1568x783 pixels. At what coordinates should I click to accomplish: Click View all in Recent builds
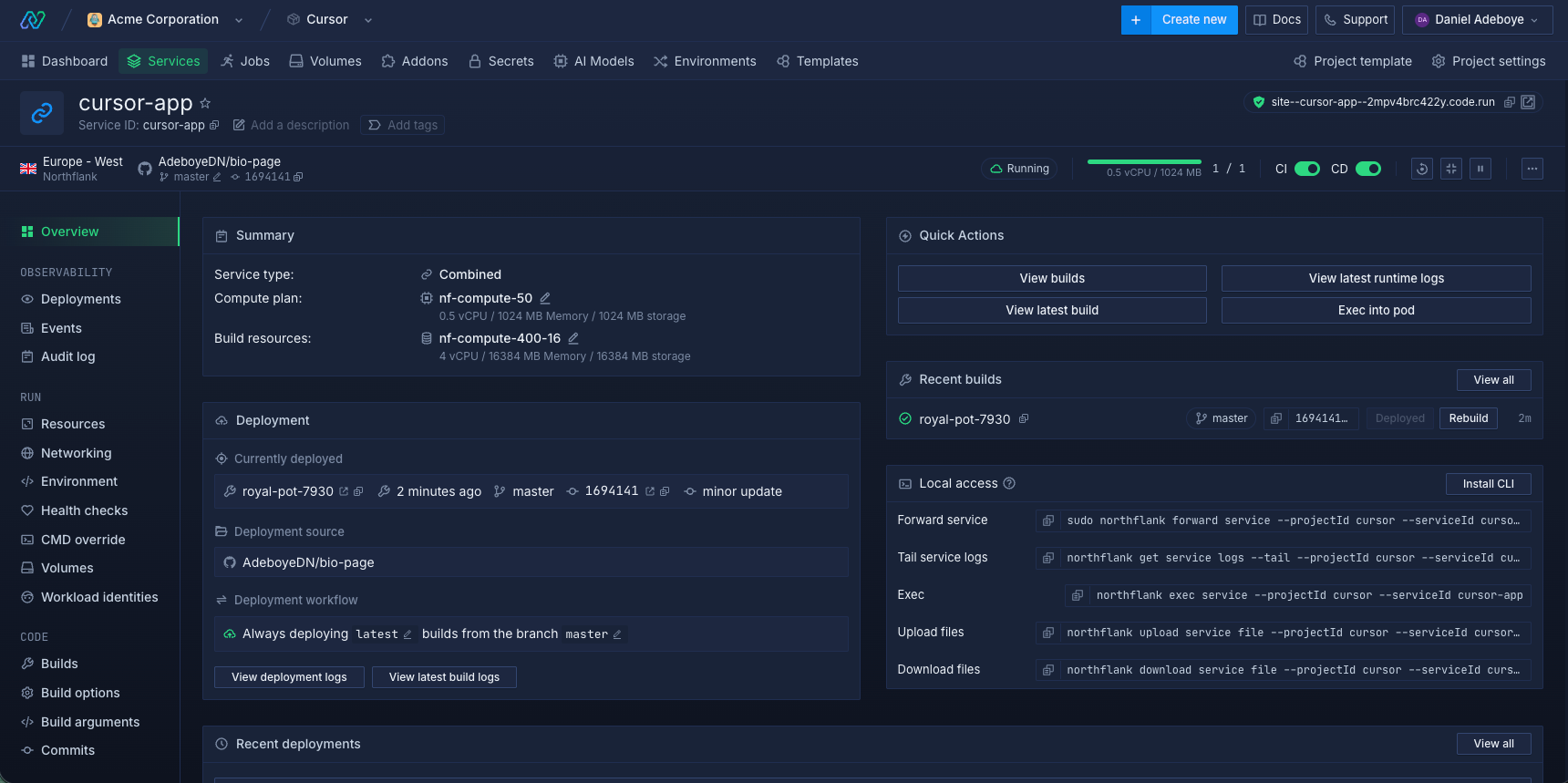click(1494, 380)
